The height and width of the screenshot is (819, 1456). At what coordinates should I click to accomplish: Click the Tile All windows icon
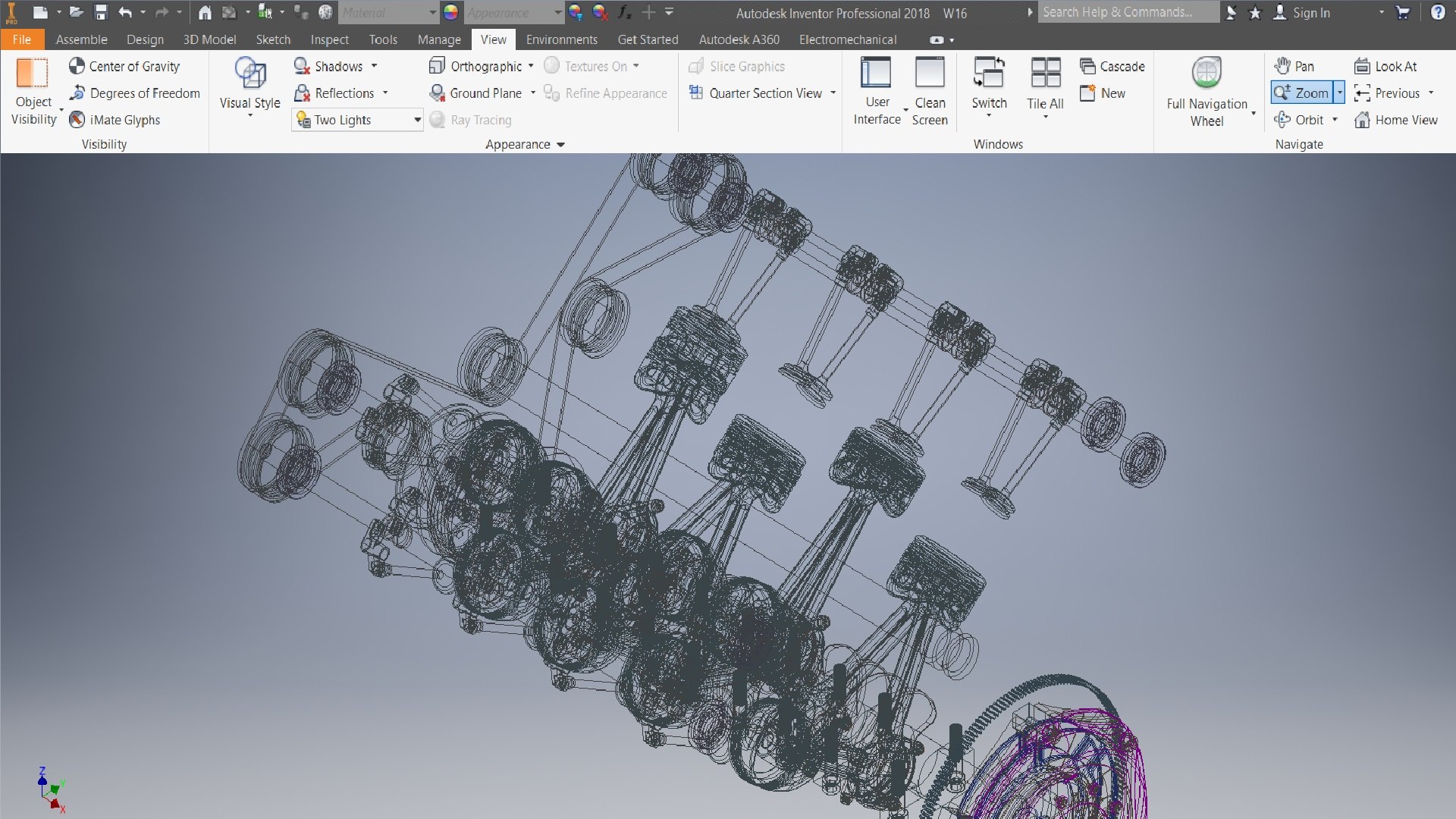[1045, 73]
